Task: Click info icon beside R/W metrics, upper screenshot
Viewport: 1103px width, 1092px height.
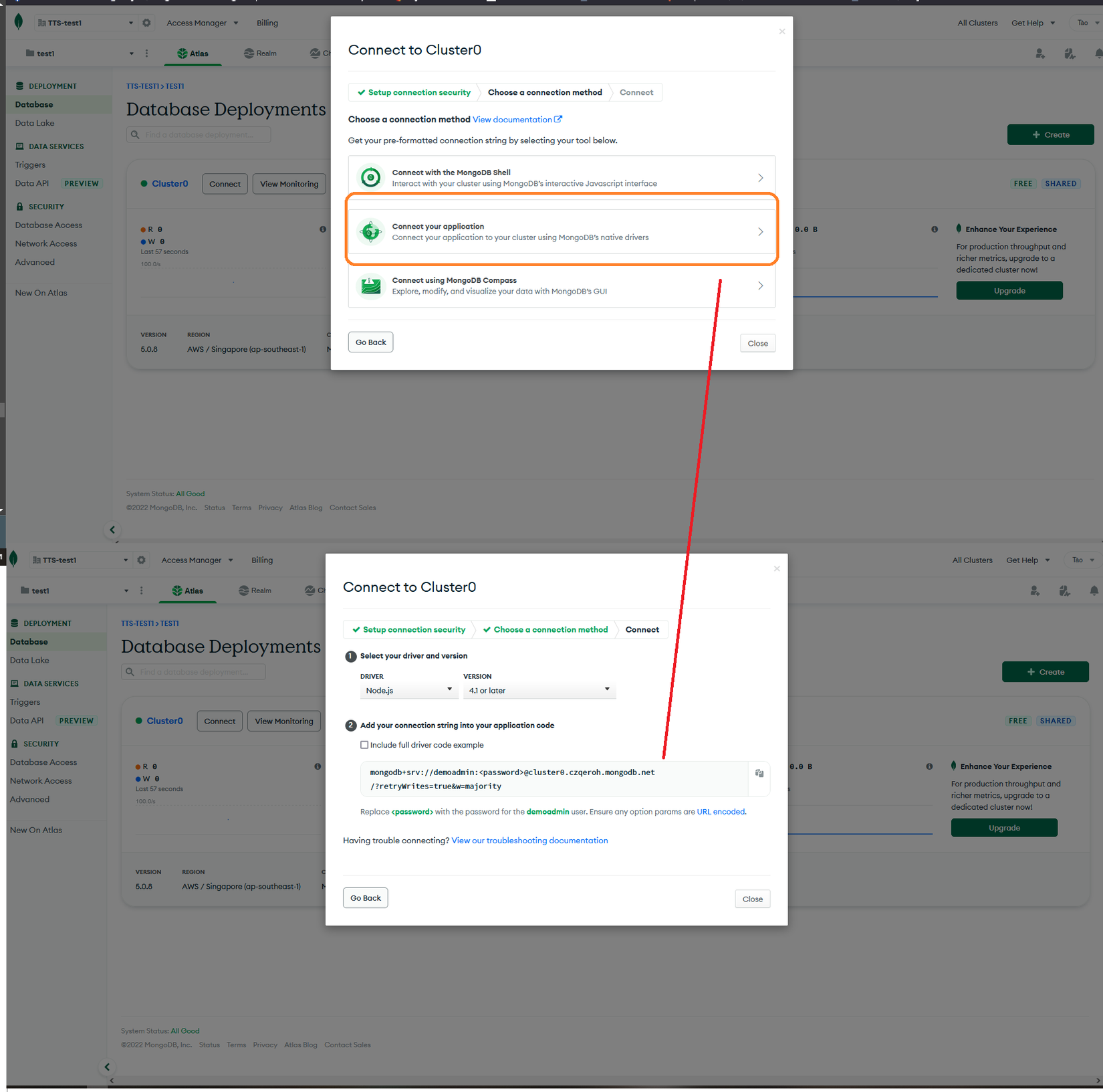Action: coord(323,229)
